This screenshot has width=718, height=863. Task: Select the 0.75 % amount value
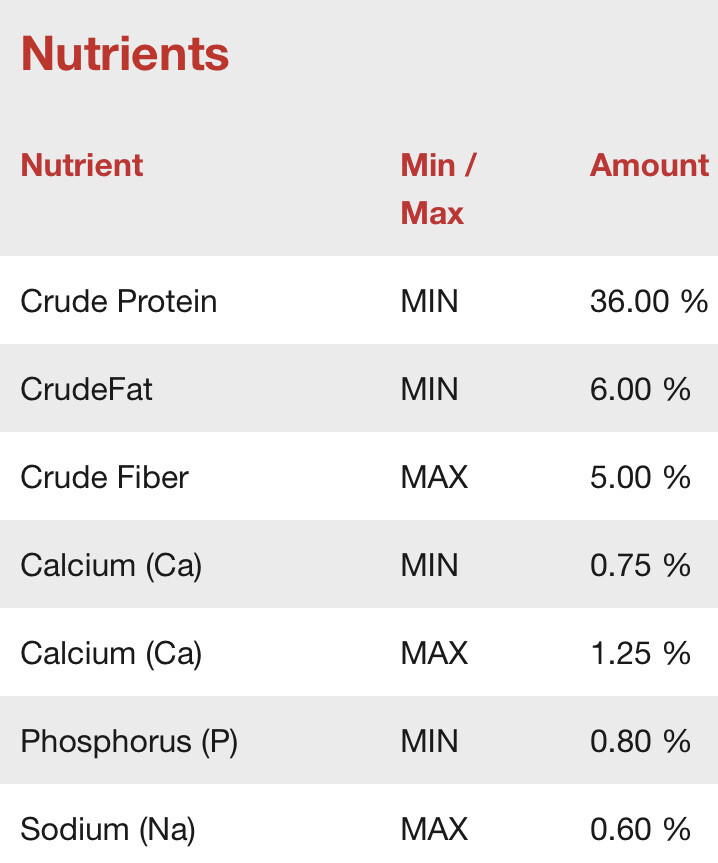[640, 565]
